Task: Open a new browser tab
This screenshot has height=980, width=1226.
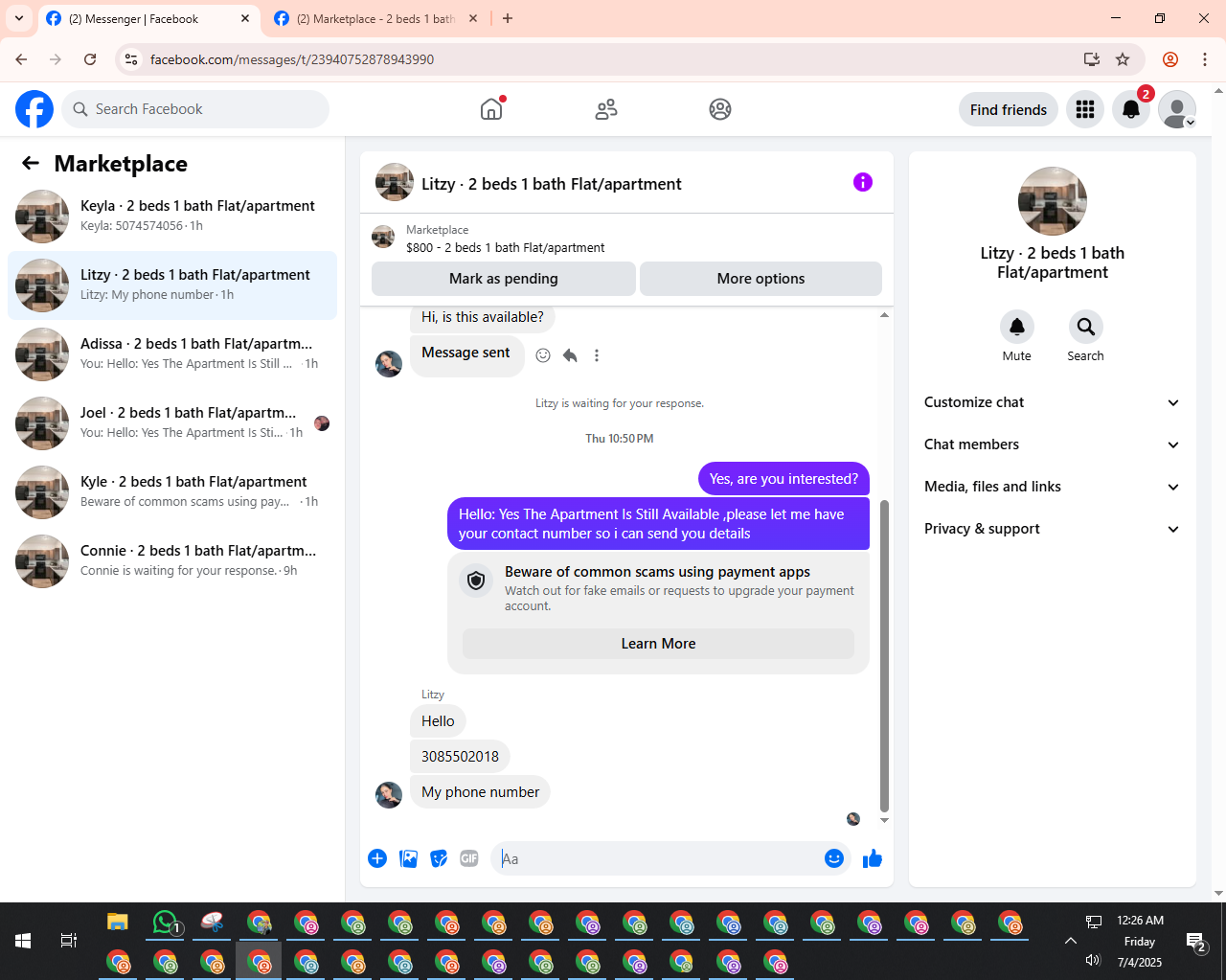Action: click(x=508, y=18)
